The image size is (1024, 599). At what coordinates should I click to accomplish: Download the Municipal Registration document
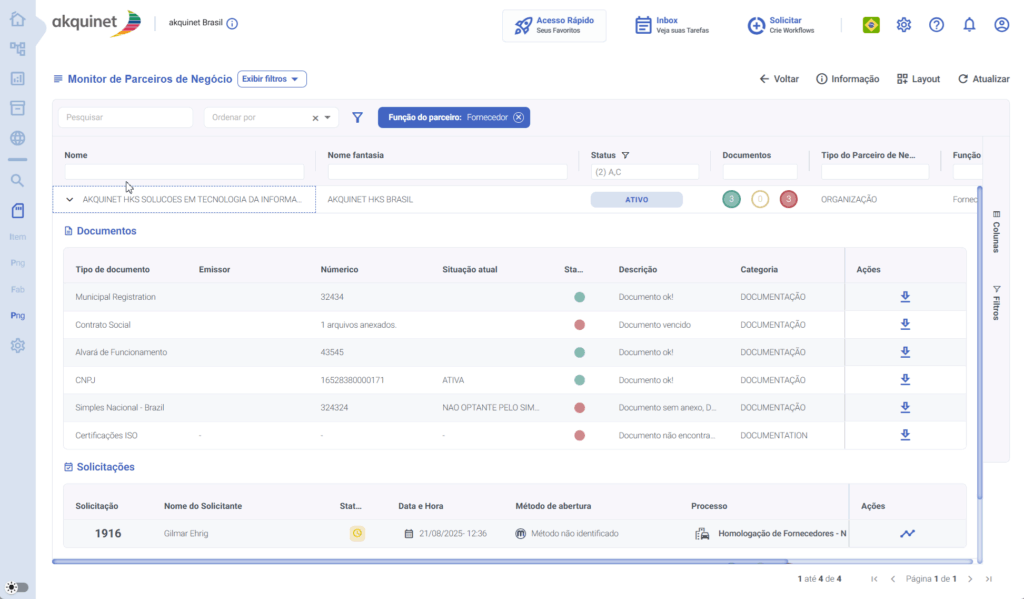pyautogui.click(x=905, y=297)
